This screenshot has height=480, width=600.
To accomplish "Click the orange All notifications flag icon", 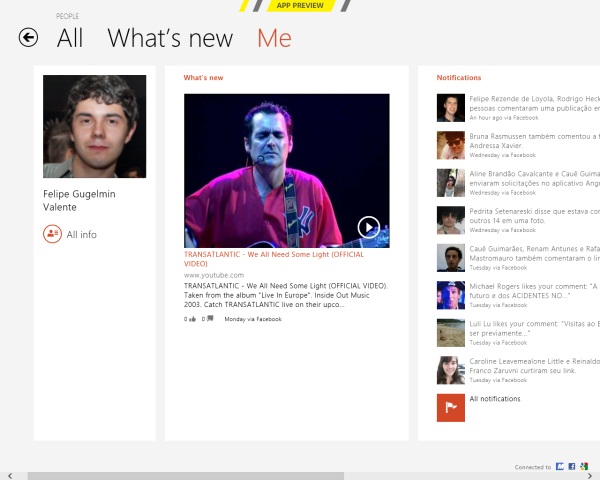I will (x=451, y=408).
